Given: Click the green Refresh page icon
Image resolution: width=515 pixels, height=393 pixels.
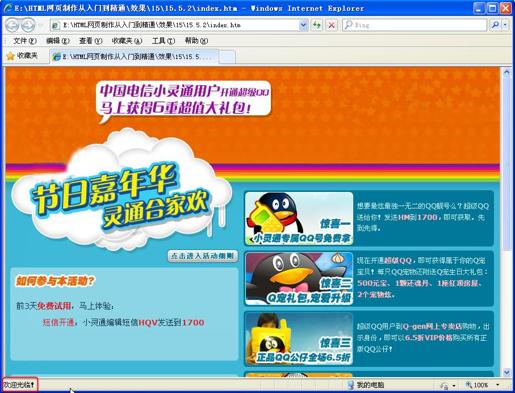Looking at the screenshot, I should pos(317,25).
